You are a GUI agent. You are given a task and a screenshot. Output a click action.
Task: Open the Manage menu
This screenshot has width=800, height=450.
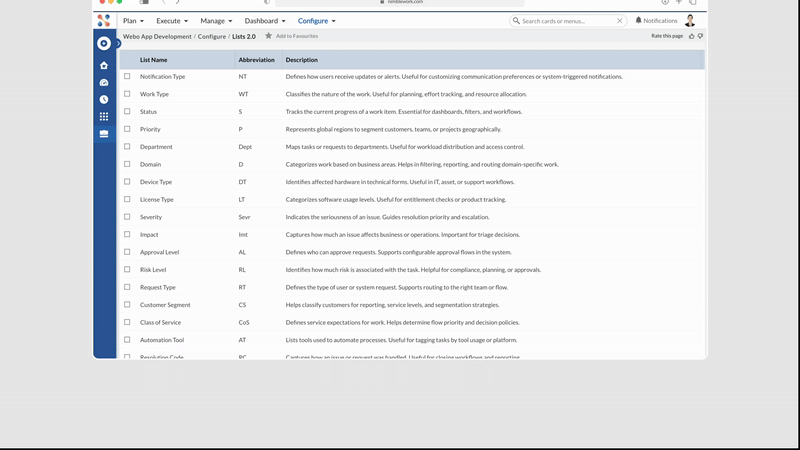pos(216,21)
